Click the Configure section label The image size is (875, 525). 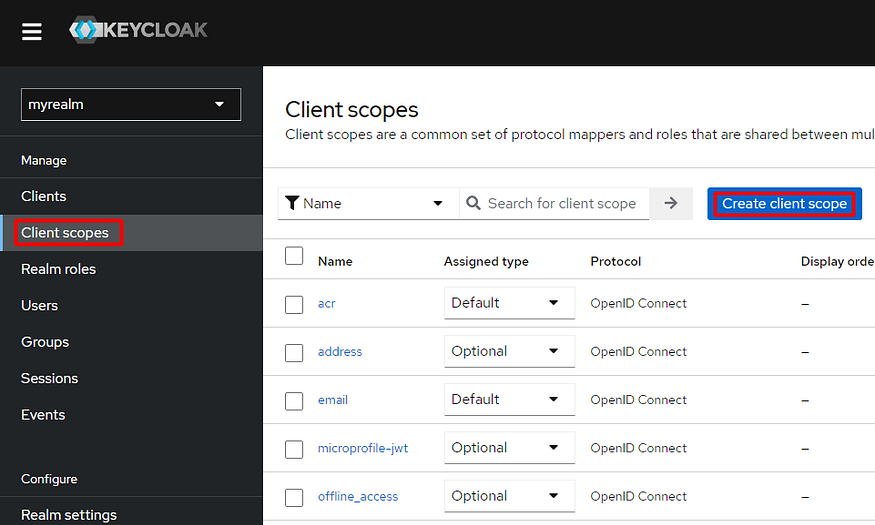pyautogui.click(x=49, y=479)
